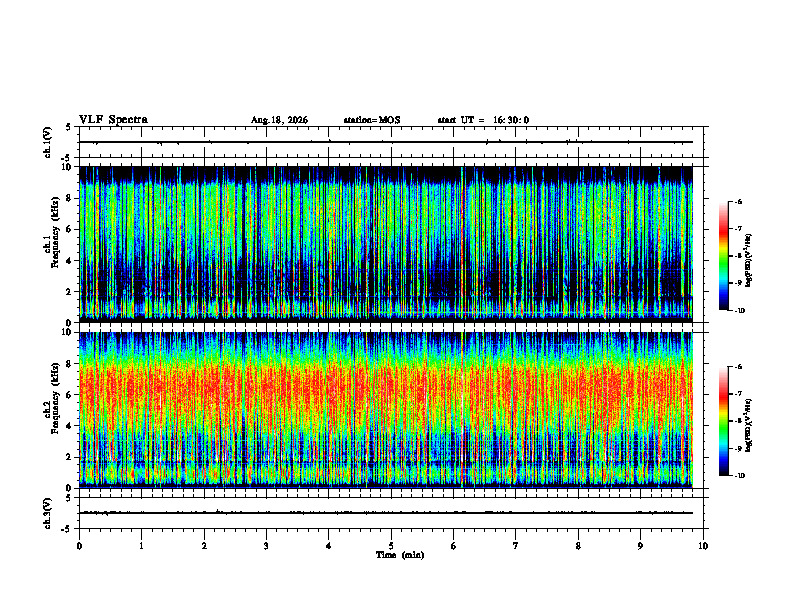Click the Time (min) axis label

pos(400,555)
